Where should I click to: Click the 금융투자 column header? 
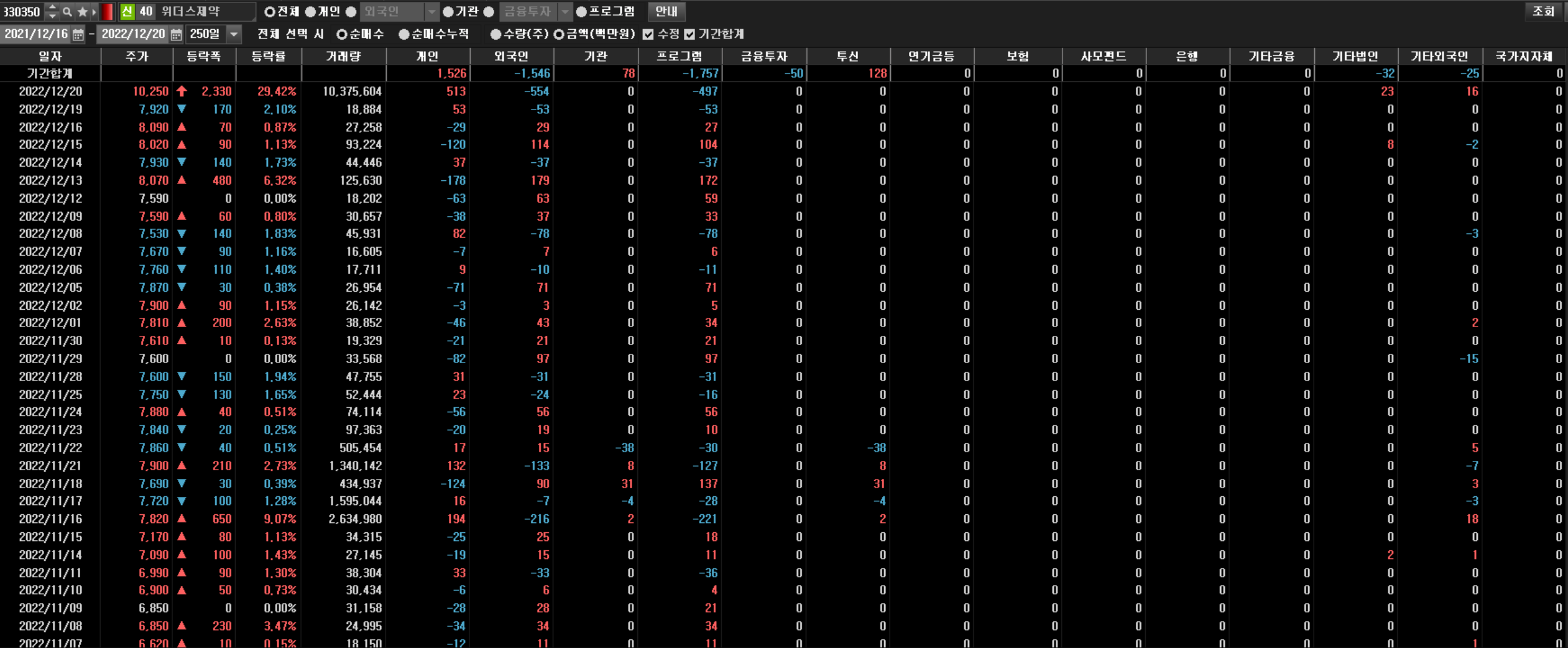(x=764, y=57)
